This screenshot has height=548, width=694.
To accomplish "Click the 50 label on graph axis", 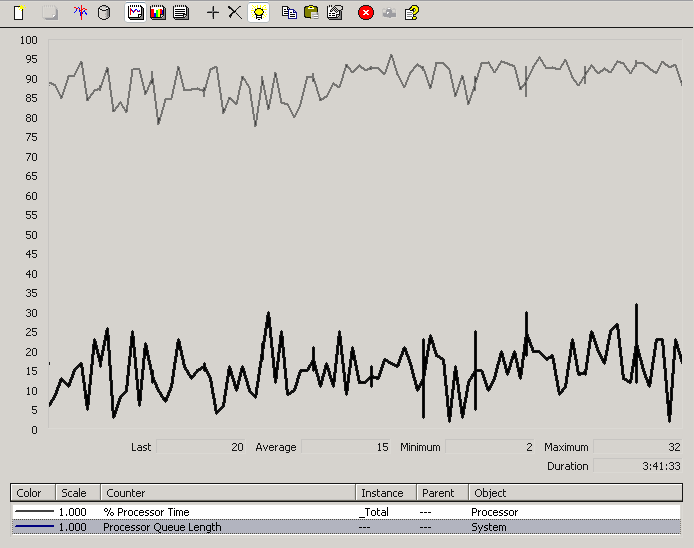I will click(x=31, y=235).
